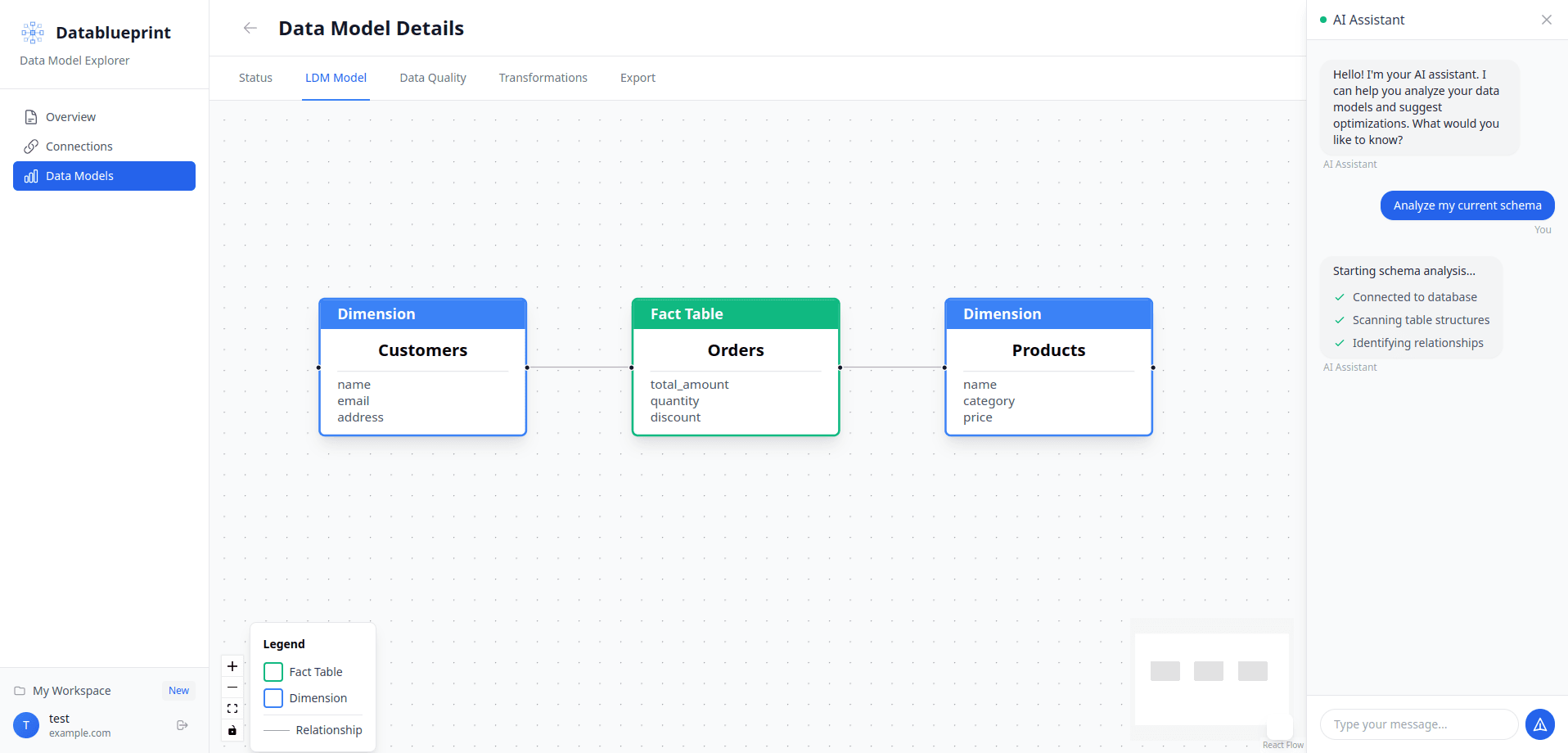Viewport: 1568px width, 753px height.
Task: Click the Datablueprint logo icon
Action: coord(32,32)
